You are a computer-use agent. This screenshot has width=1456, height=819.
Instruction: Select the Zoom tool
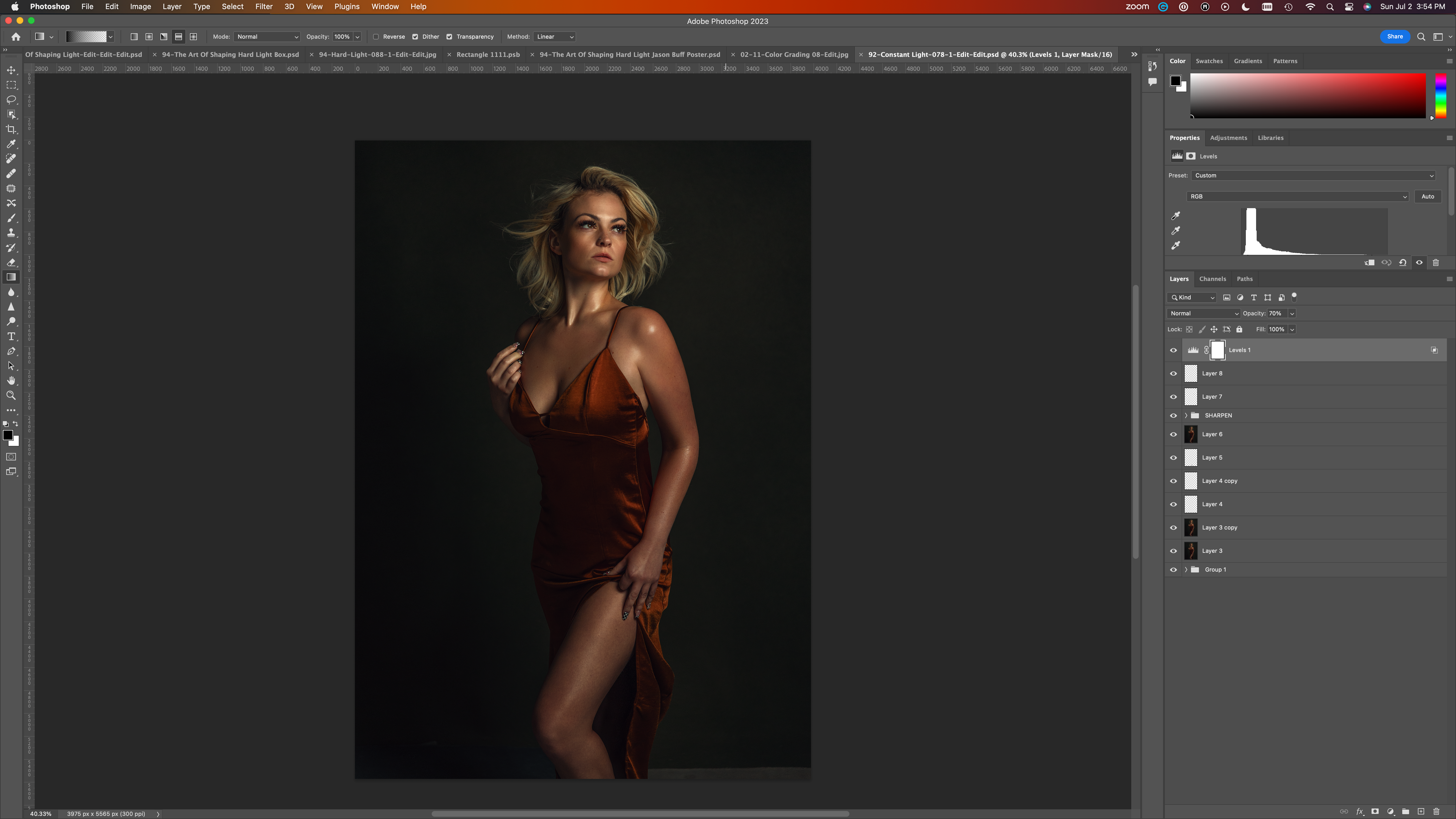click(x=11, y=396)
